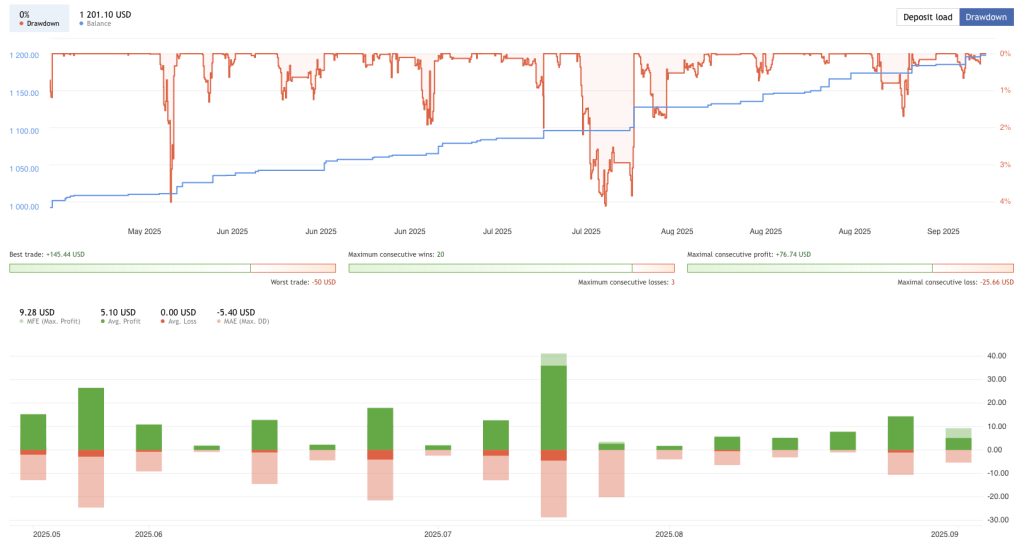Screen dimensions: 1024x547
Task: Click the Maximum consecutive losses red segment
Action: click(x=654, y=267)
